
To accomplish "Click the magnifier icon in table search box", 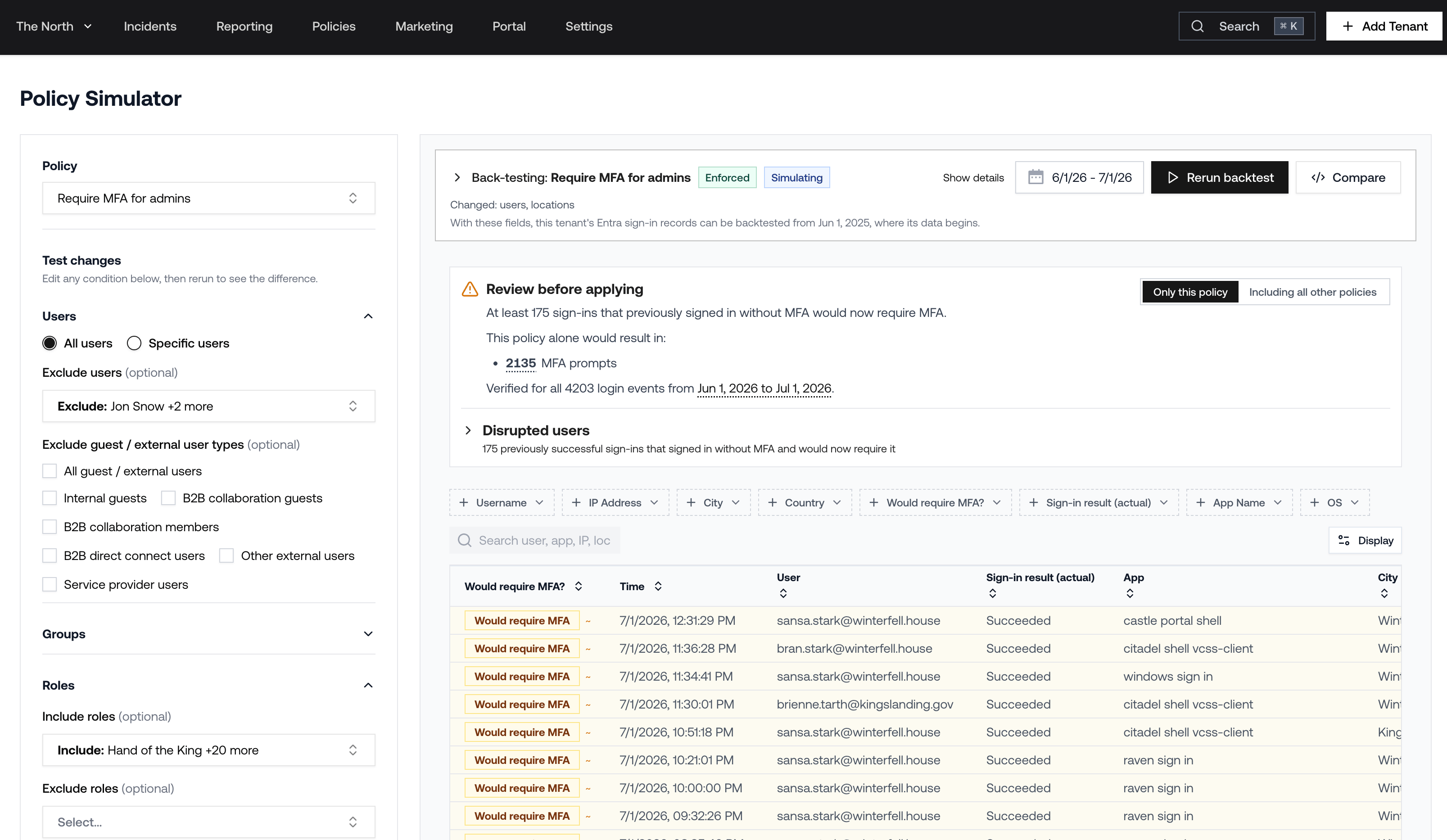I will pos(464,540).
